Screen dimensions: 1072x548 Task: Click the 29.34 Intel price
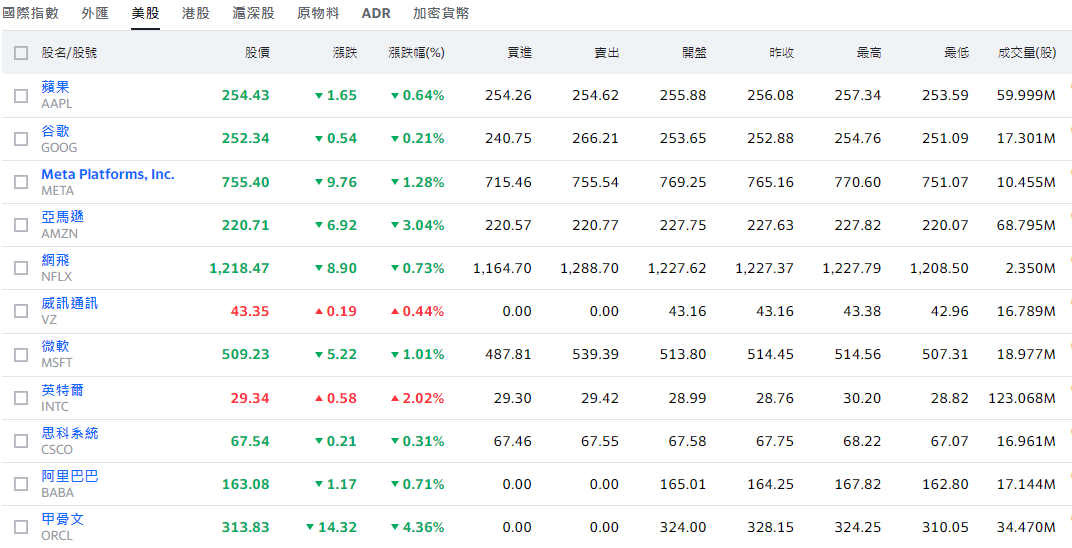coord(250,398)
